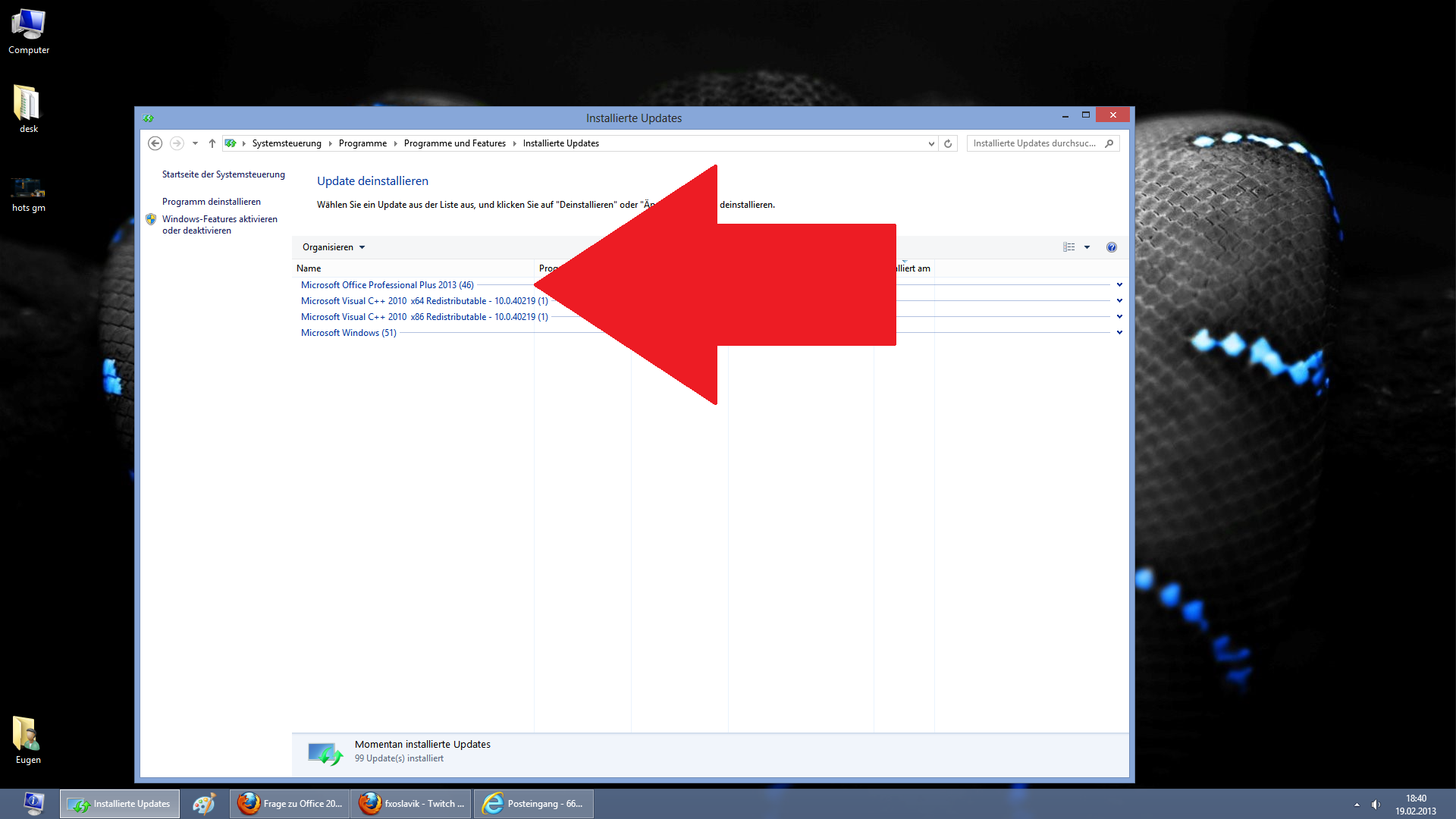Open the Programm deinstallieren link
Screen dimensions: 1456x819
[212, 202]
